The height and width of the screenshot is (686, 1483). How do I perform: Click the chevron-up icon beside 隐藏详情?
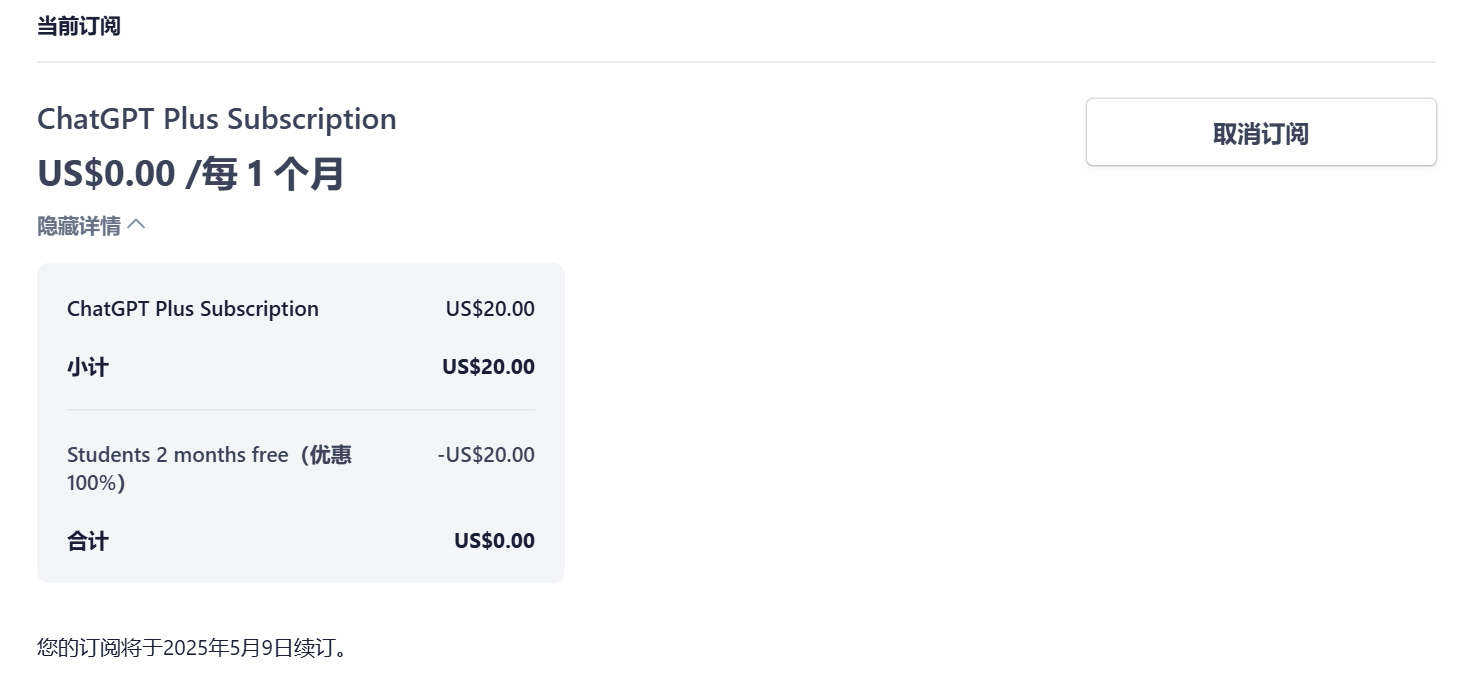pyautogui.click(x=137, y=225)
